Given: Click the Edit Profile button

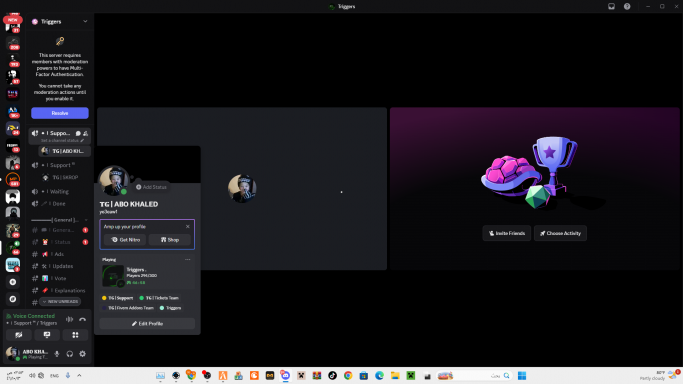Looking at the screenshot, I should [x=147, y=323].
